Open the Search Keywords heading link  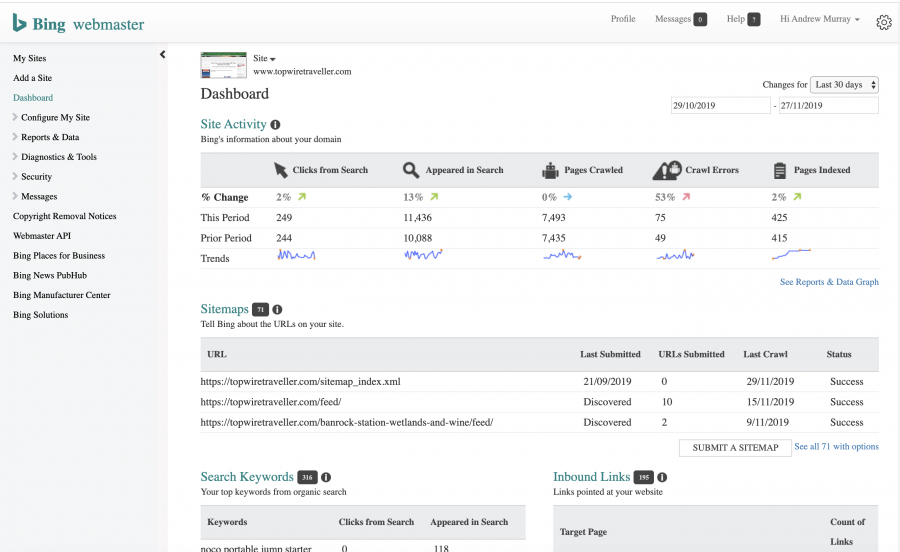point(247,477)
